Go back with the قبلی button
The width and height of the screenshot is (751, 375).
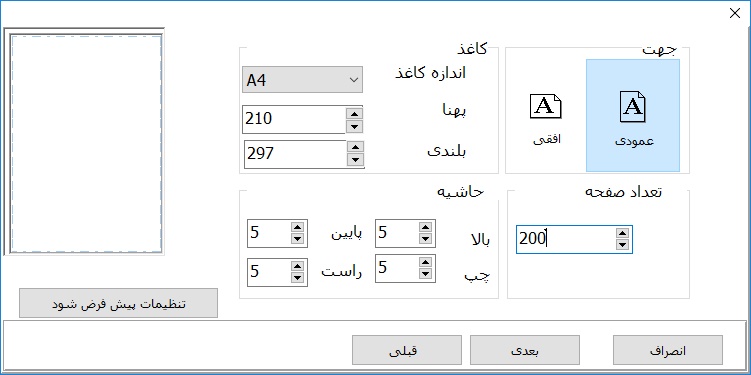pos(407,350)
